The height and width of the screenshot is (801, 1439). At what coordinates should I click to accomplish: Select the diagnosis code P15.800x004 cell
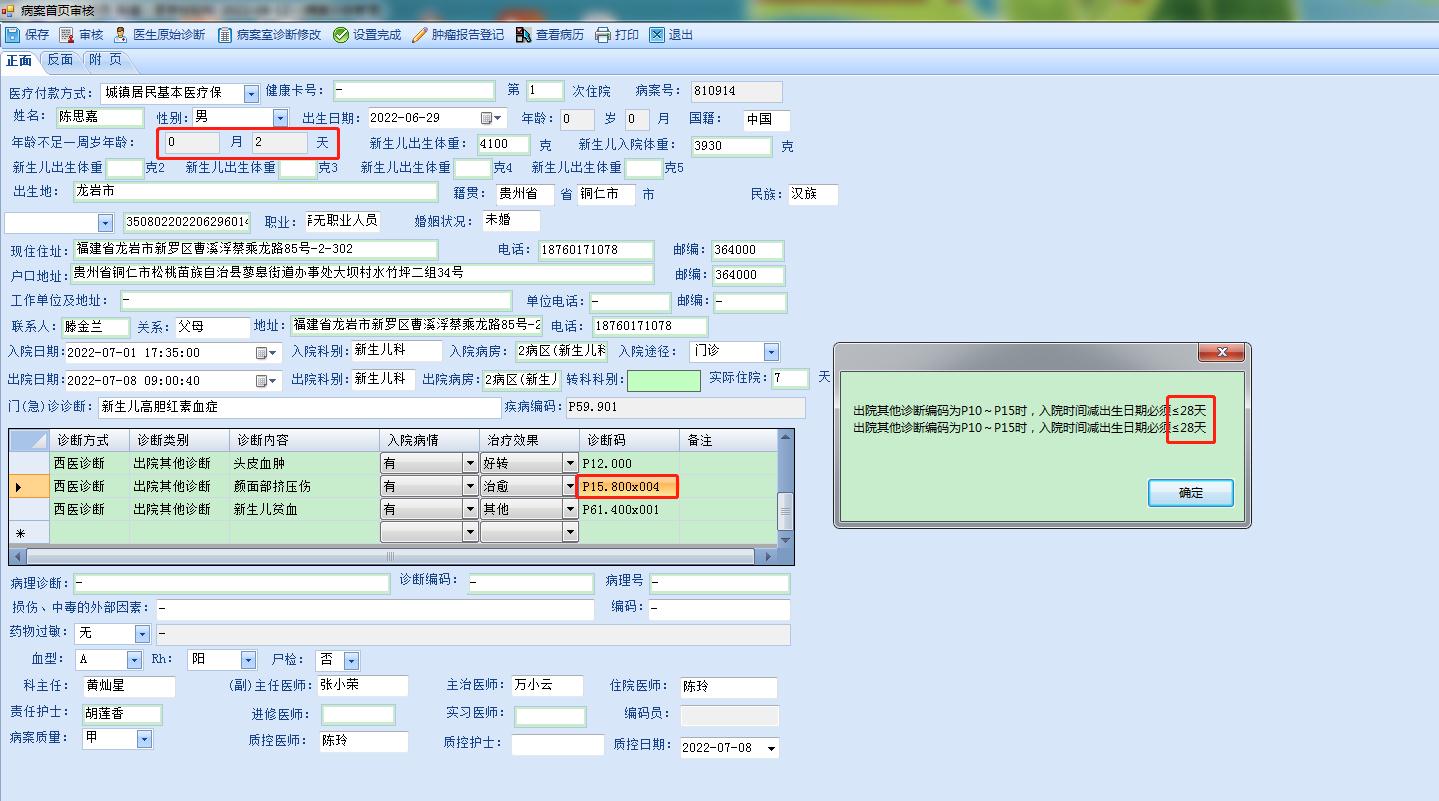627,487
